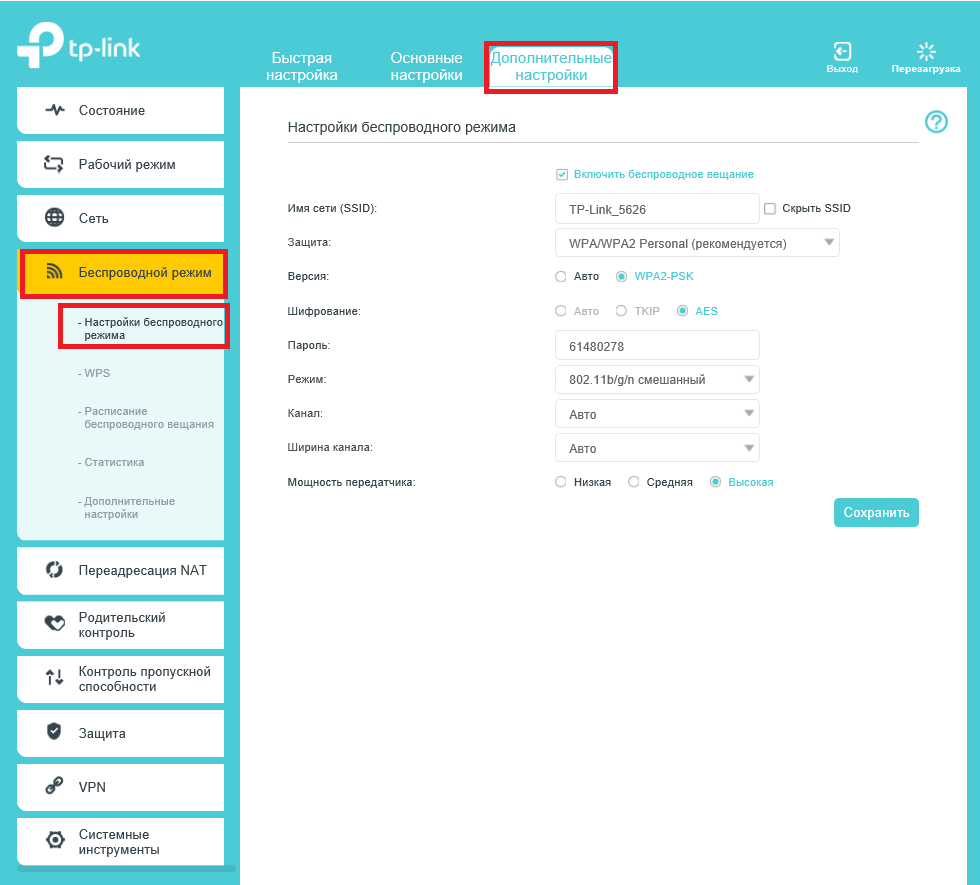
Task: Switch to Быстрая настройка tab
Action: [301, 66]
